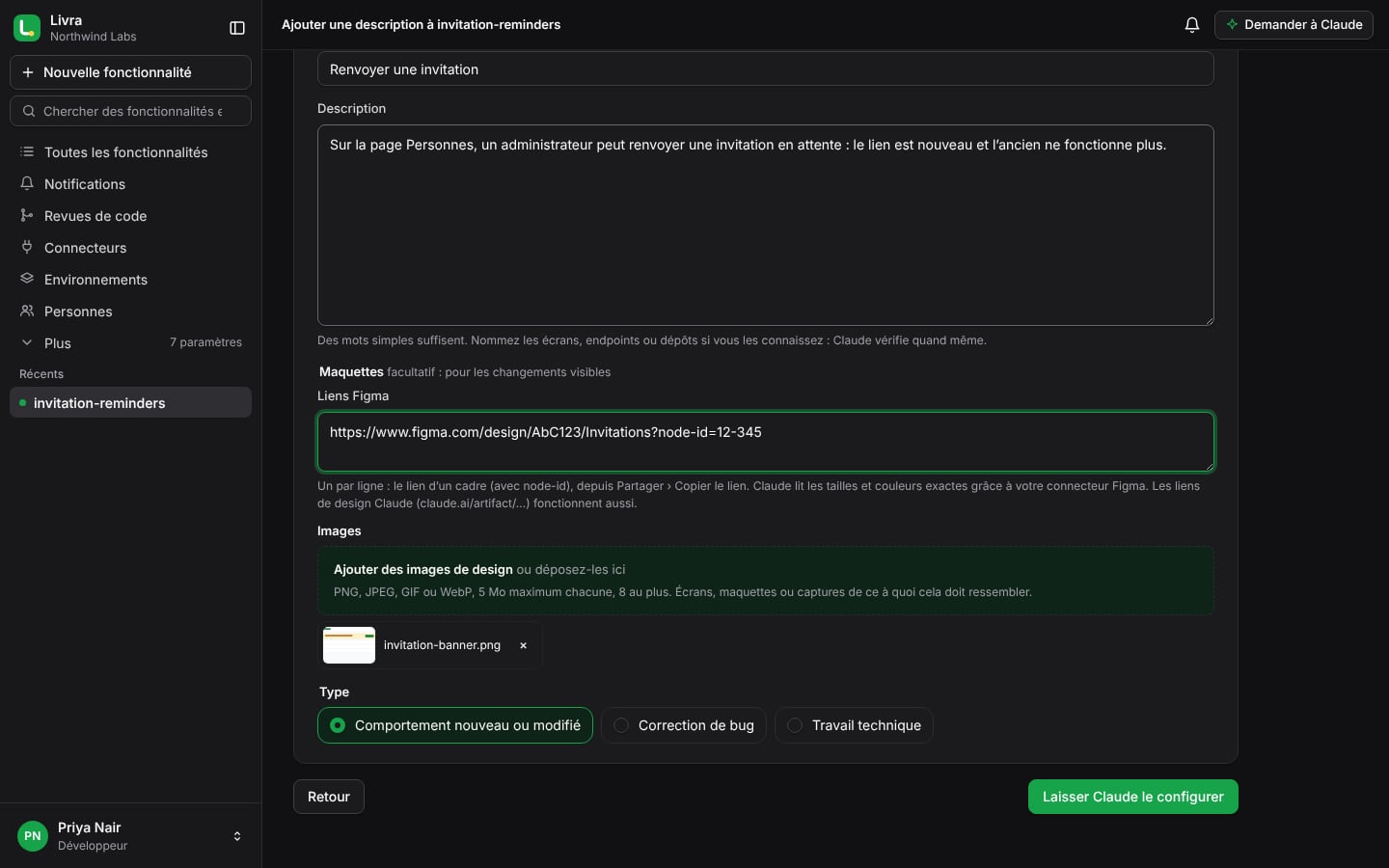Image resolution: width=1389 pixels, height=868 pixels.
Task: Open Environnements in the sidebar
Action: pos(130,280)
